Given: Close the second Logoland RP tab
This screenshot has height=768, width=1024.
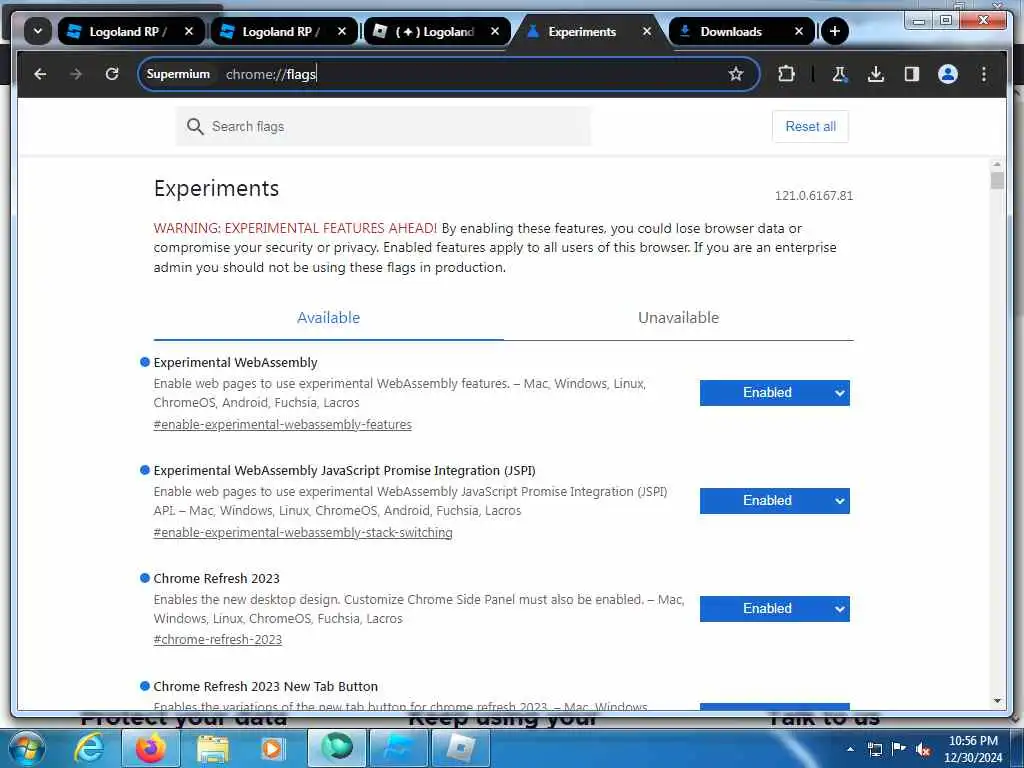Looking at the screenshot, I should pyautogui.click(x=342, y=31).
